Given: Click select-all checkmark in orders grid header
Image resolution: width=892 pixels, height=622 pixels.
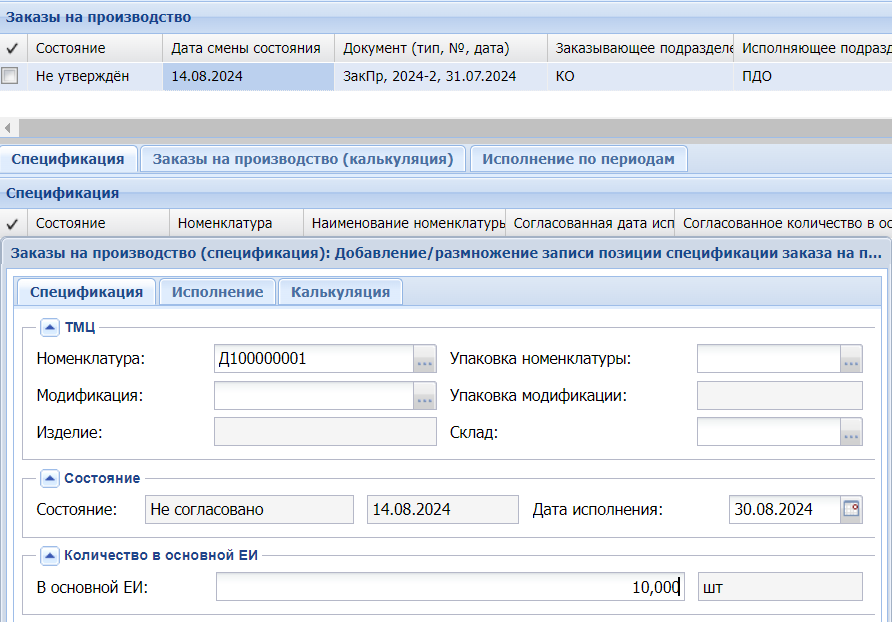Looking at the screenshot, I should point(11,48).
